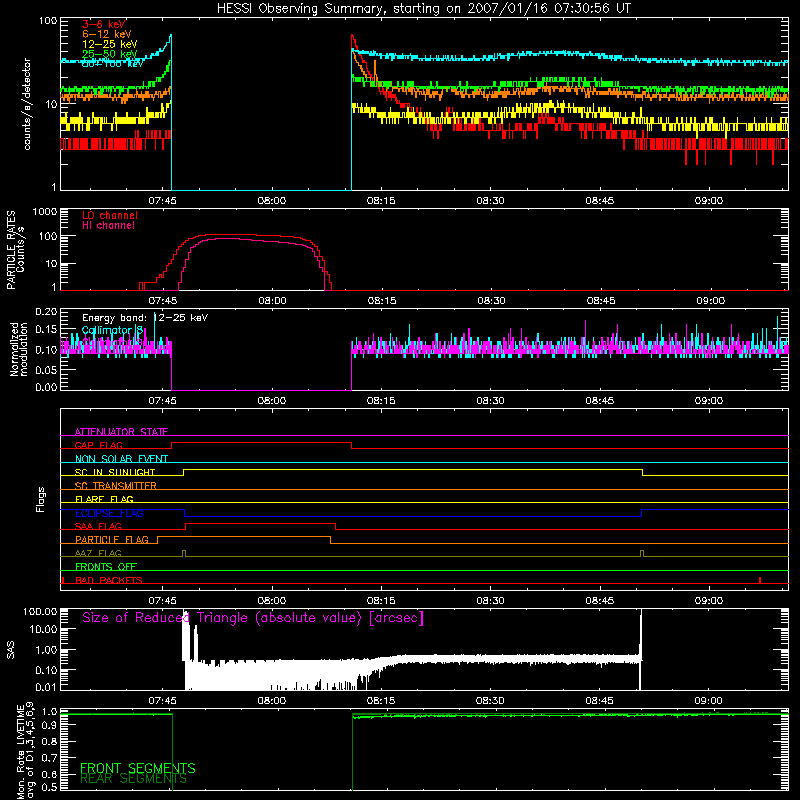Click the '10.00' tick on SAS axis
The width and height of the screenshot is (800, 800).
[43, 629]
